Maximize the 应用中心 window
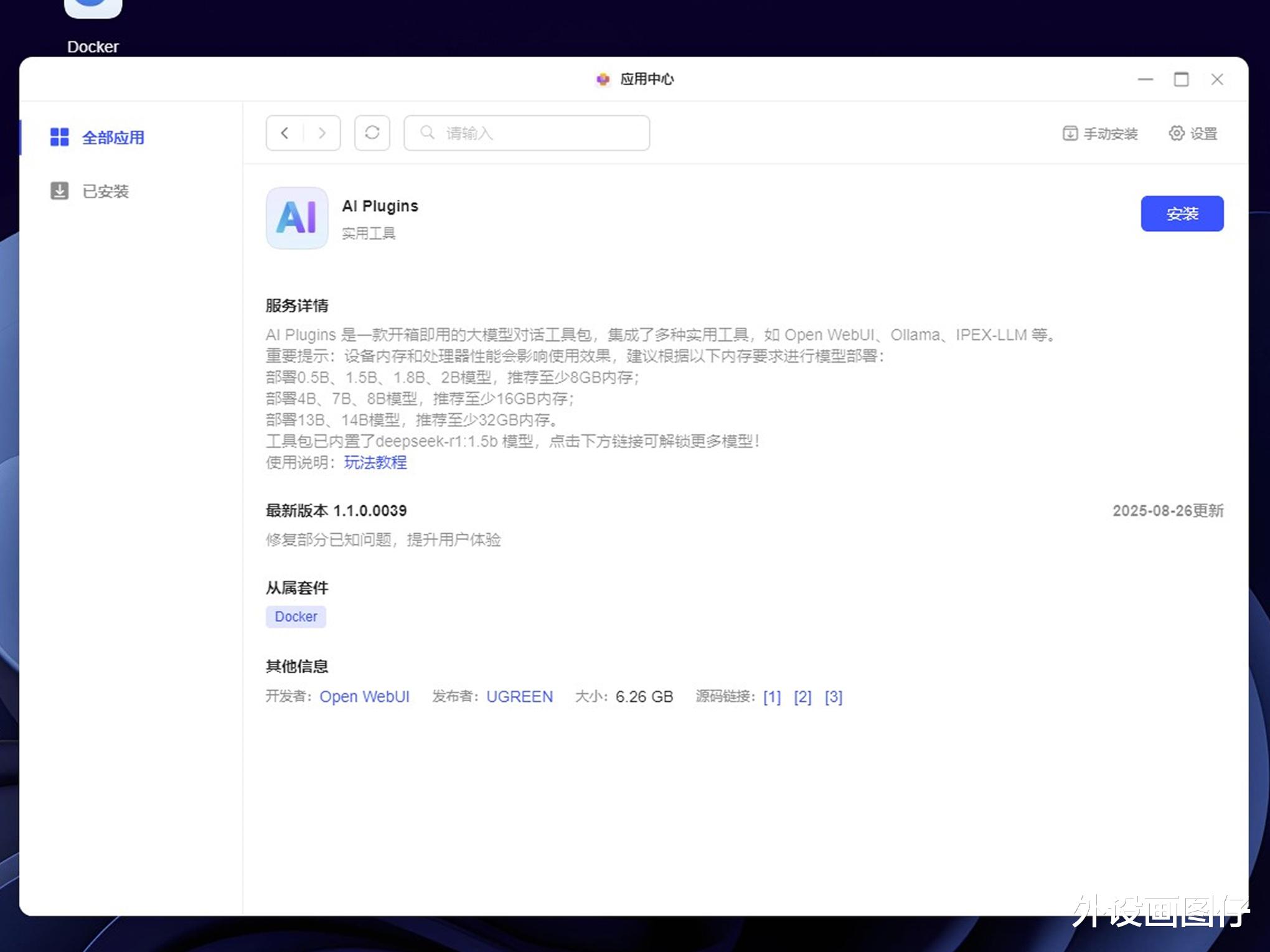The image size is (1270, 952). 1181,80
